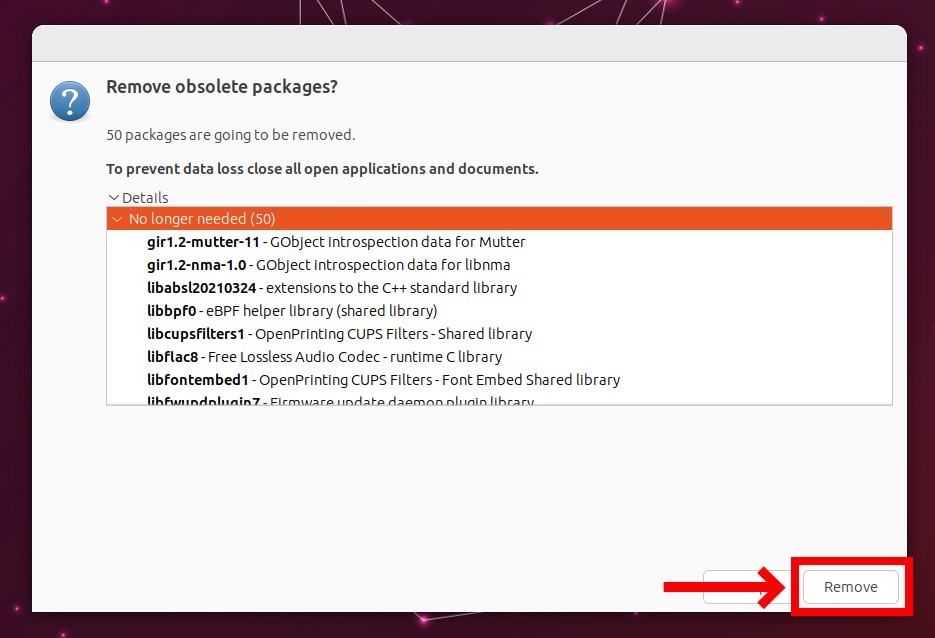Select the libabsl20210324 package row

point(499,288)
